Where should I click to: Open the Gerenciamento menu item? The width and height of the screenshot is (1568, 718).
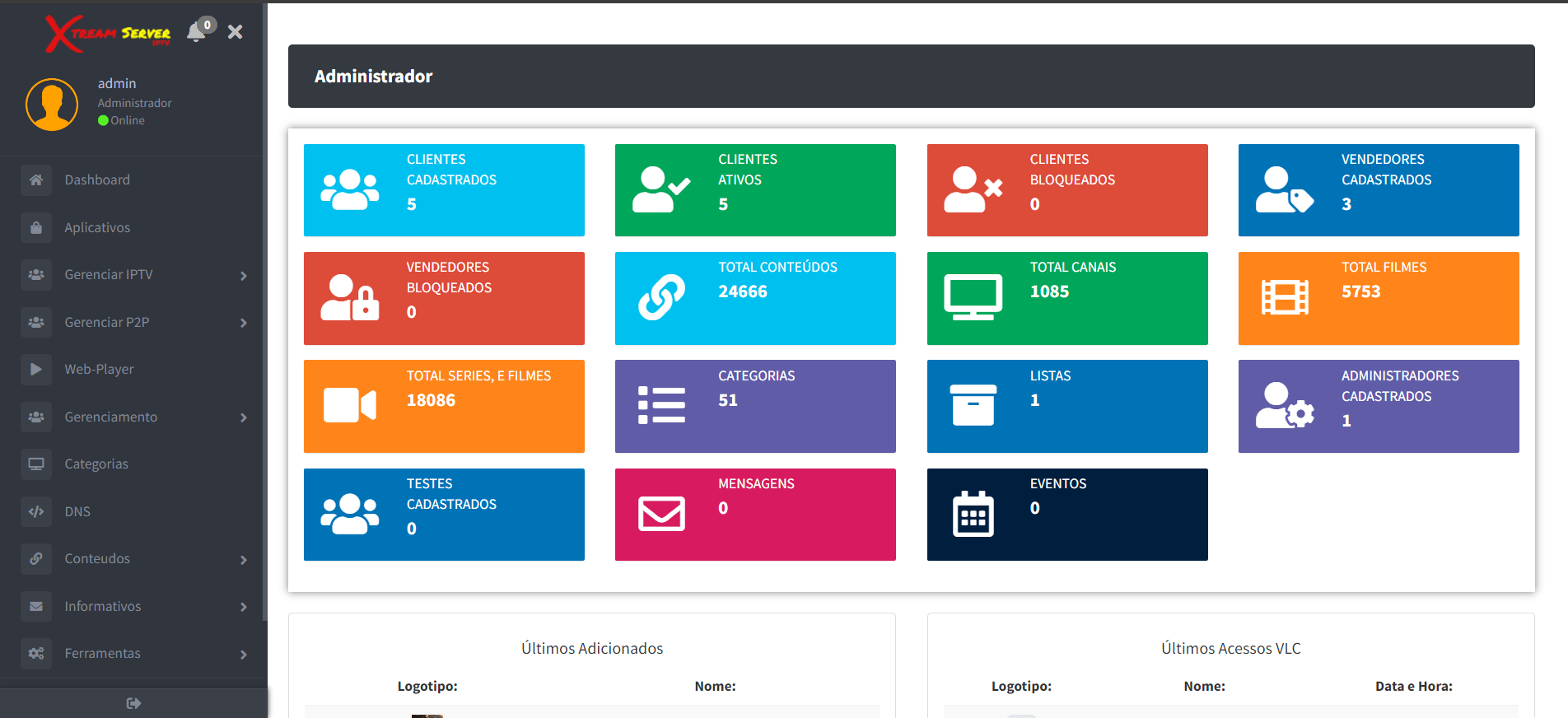[111, 417]
